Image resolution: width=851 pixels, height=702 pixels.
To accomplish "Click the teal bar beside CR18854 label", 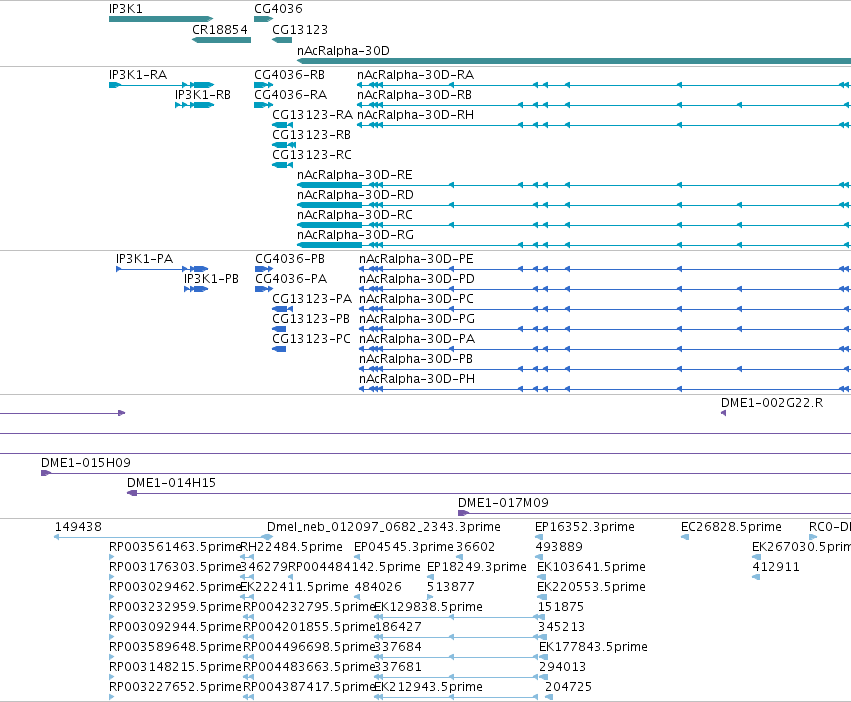I will coord(221,40).
